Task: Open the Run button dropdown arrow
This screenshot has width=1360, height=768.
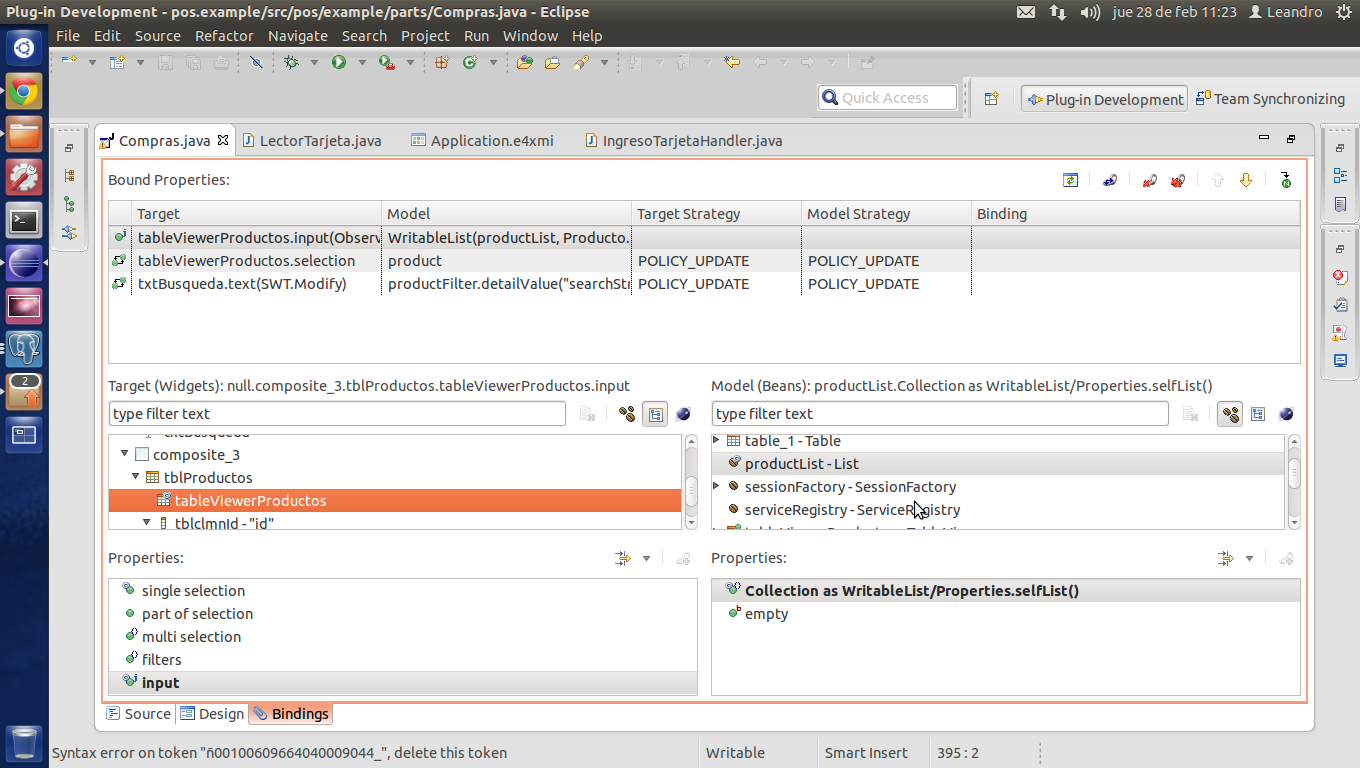Action: (x=362, y=62)
